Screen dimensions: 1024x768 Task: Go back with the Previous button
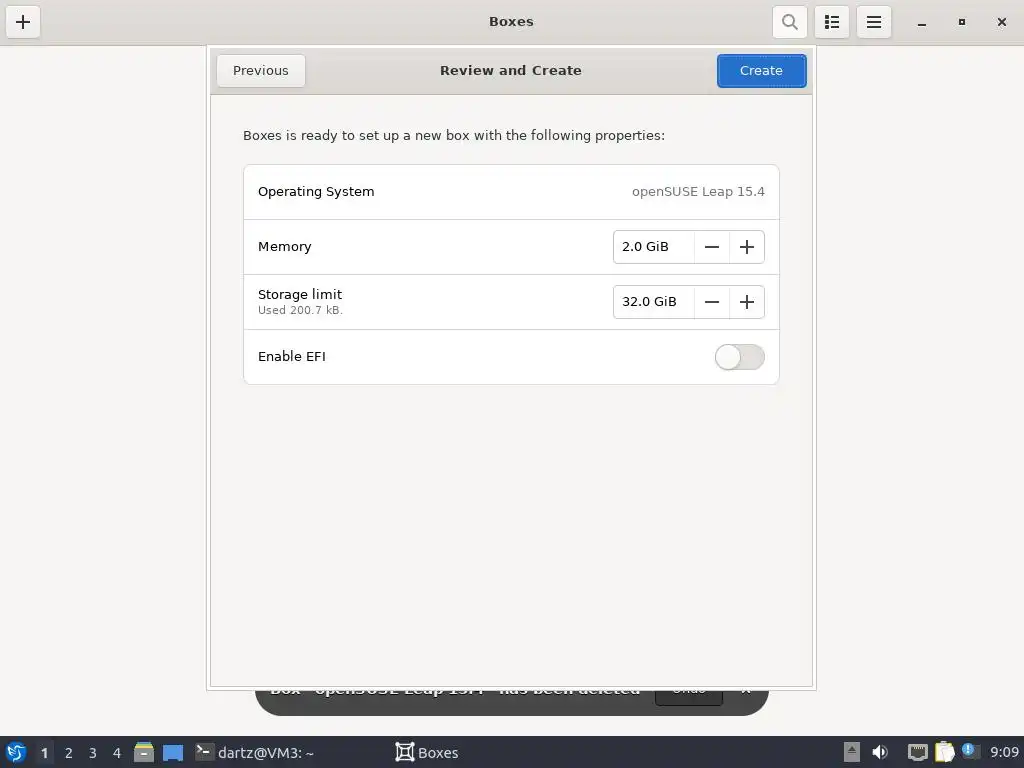coord(261,71)
